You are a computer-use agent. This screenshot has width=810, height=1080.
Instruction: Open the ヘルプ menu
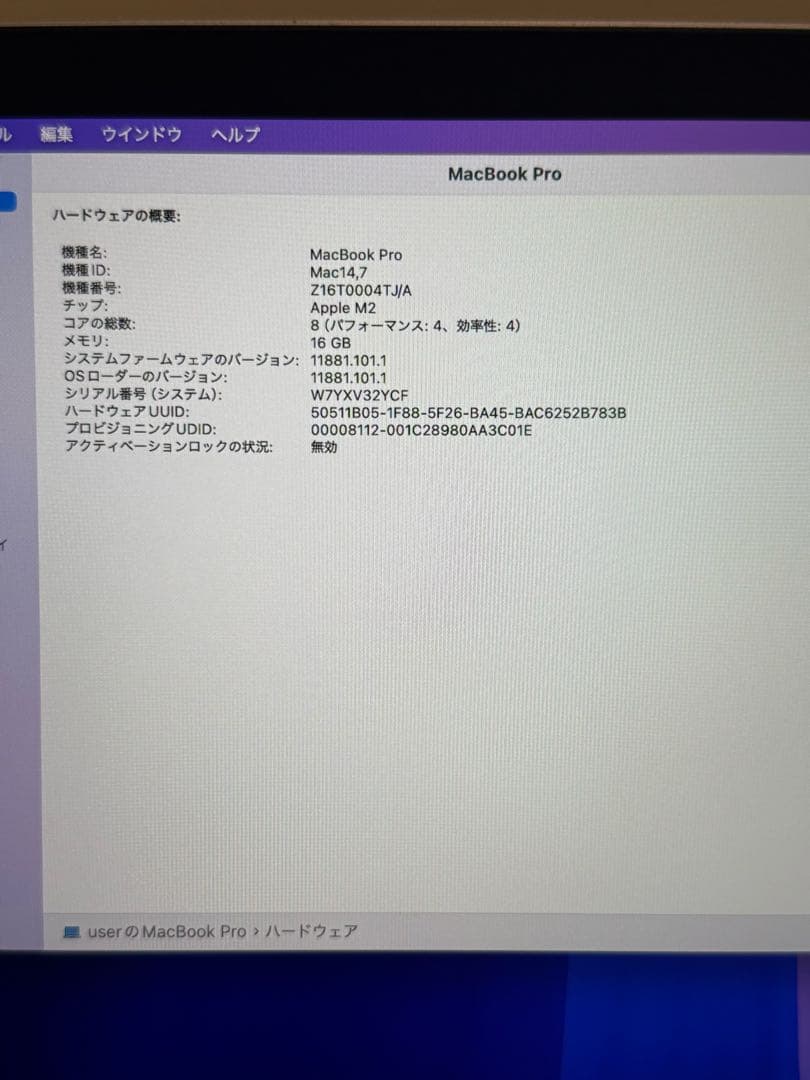pos(234,134)
